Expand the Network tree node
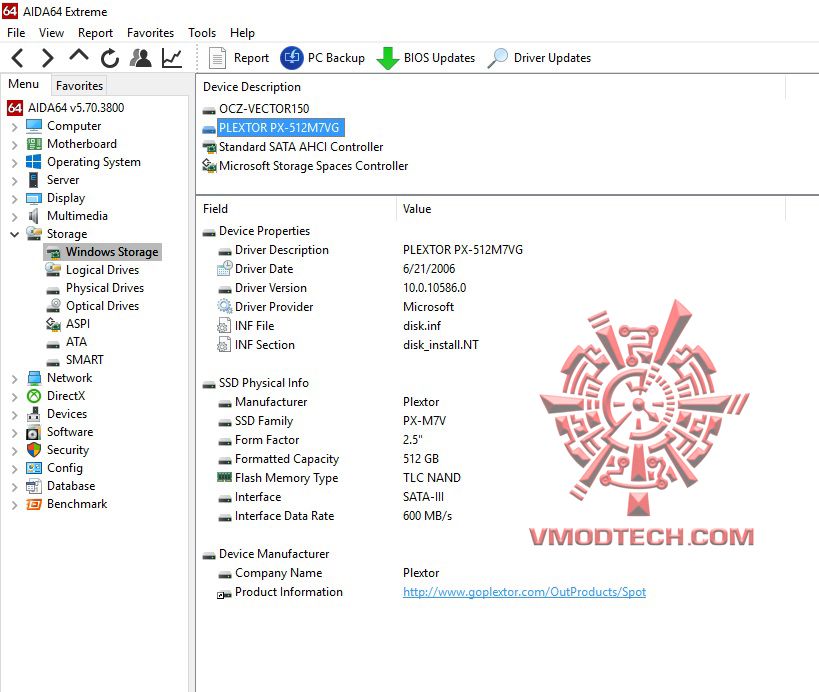 click(15, 379)
